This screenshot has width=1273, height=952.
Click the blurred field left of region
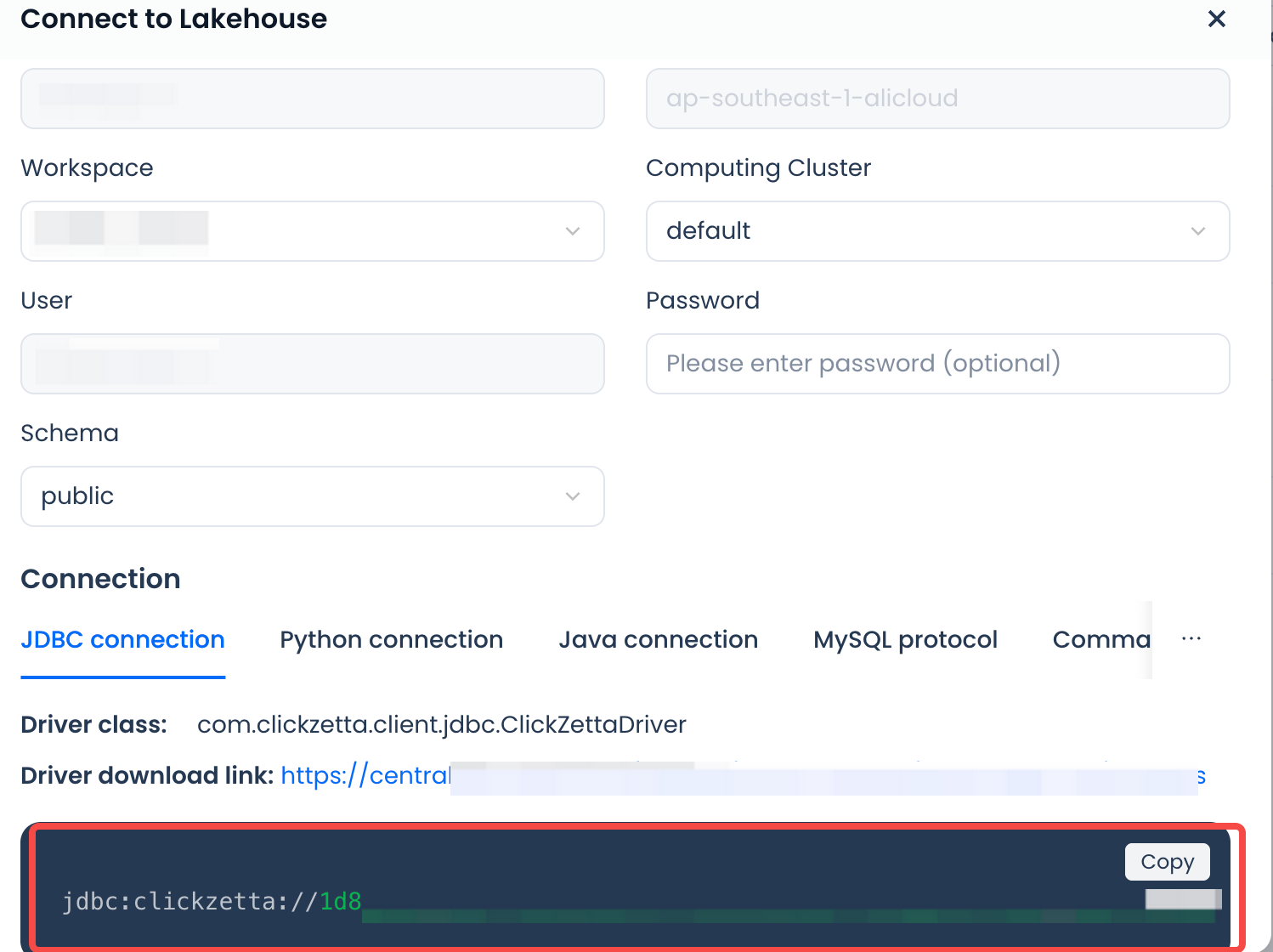coord(312,99)
